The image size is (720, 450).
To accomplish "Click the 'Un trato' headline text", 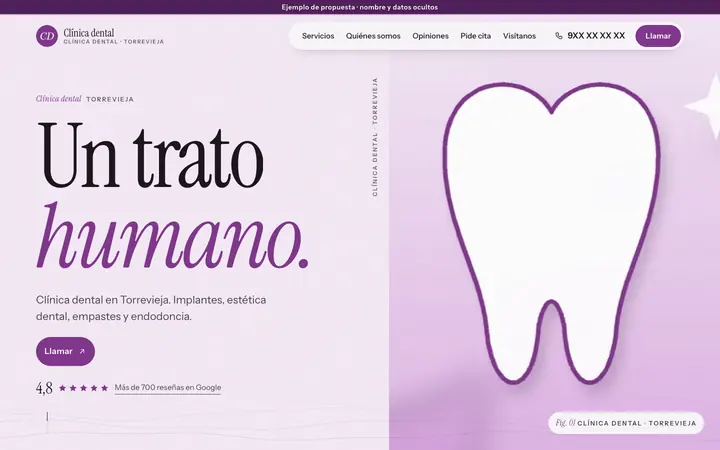I will coord(151,155).
